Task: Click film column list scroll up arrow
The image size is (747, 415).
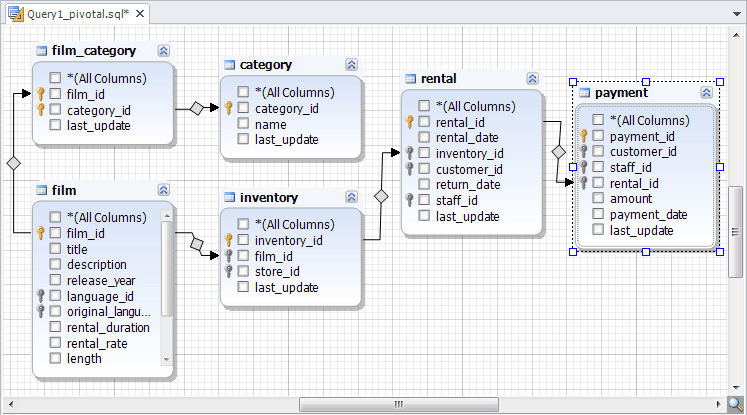Action: tap(166, 216)
